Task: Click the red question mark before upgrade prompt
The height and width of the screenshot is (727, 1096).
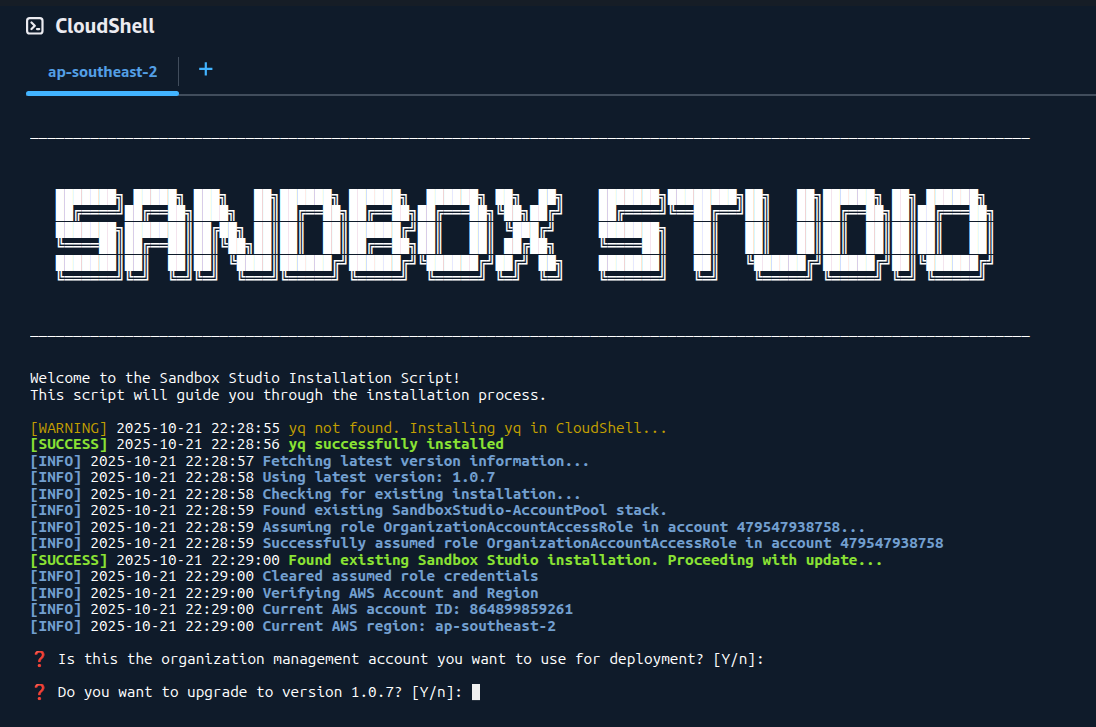Action: [x=39, y=692]
